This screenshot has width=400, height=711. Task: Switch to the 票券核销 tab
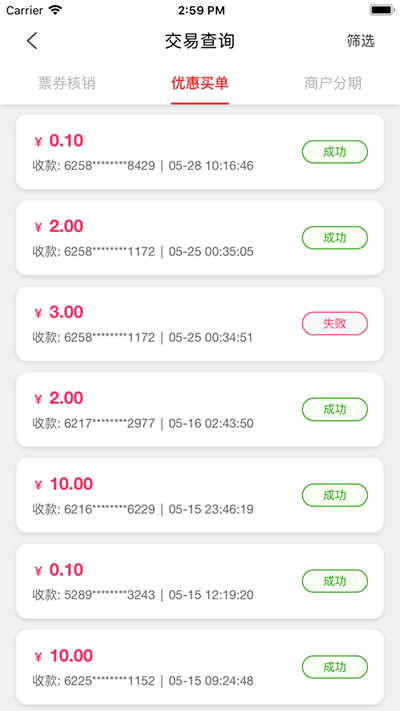pyautogui.click(x=67, y=83)
